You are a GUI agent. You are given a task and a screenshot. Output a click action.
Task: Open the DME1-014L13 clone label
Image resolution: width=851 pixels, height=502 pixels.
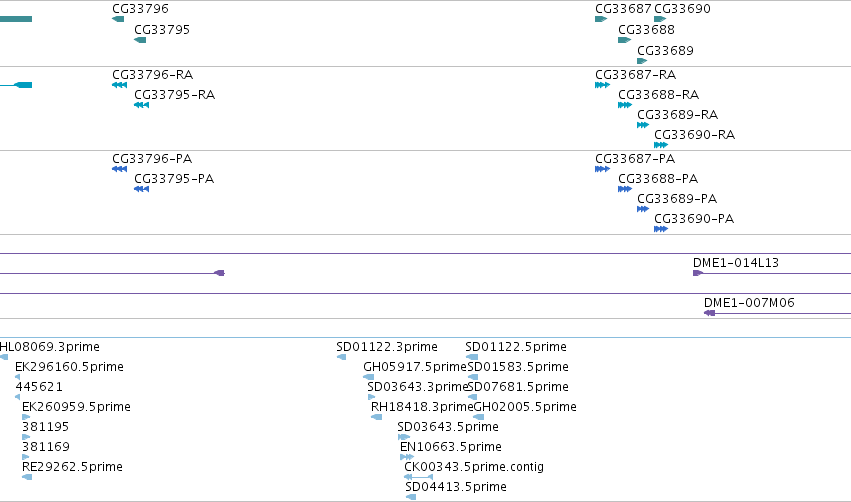[736, 263]
